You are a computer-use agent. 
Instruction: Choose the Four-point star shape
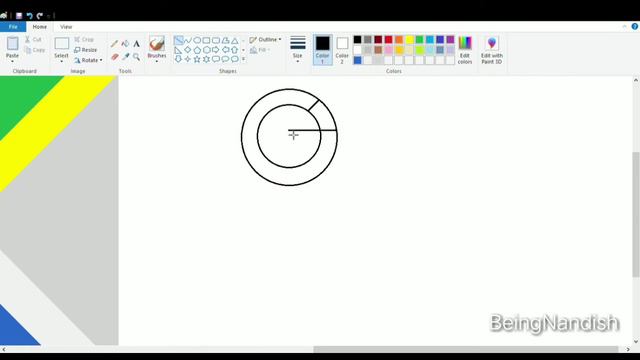(188, 59)
